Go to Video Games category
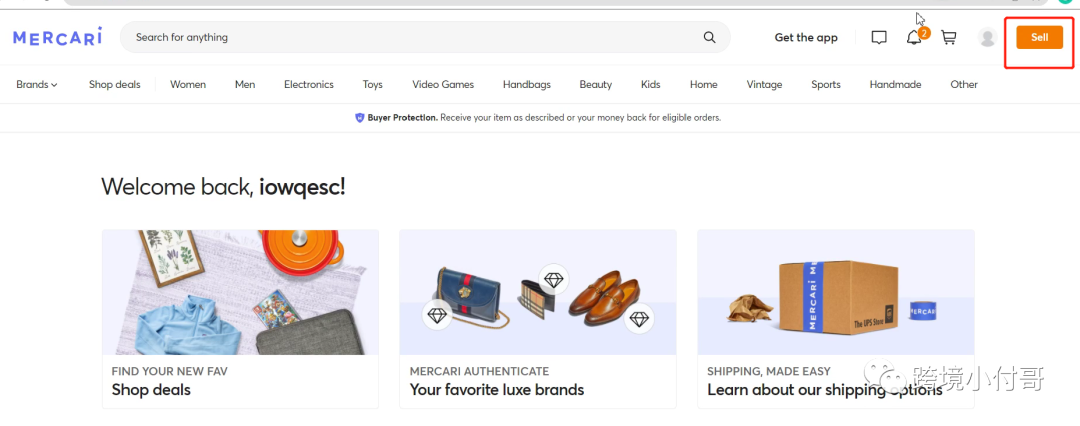1080x426 pixels. [x=443, y=84]
